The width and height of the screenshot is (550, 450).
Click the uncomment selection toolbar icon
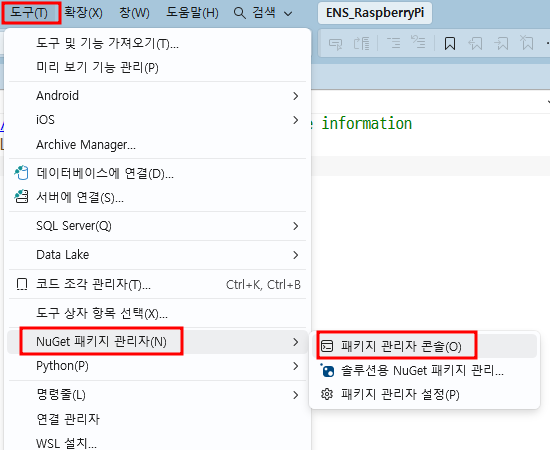[x=362, y=43]
